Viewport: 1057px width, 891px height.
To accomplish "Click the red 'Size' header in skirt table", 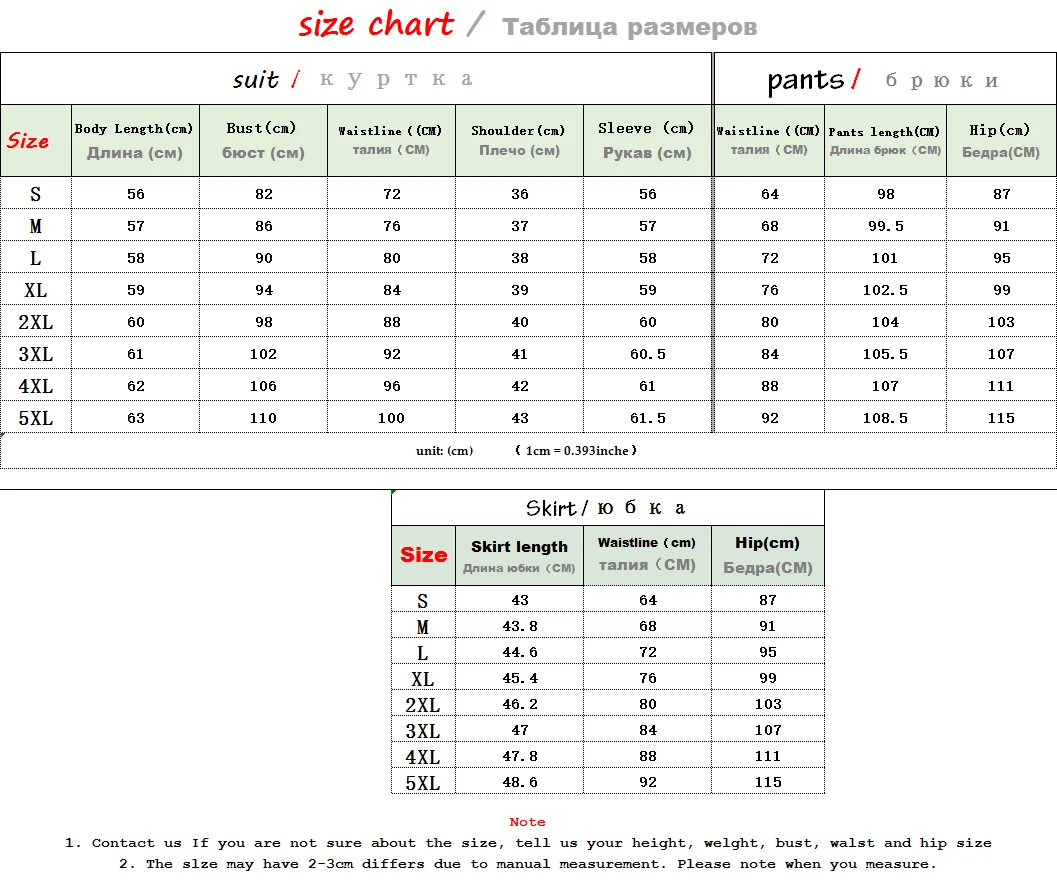I will pos(423,555).
